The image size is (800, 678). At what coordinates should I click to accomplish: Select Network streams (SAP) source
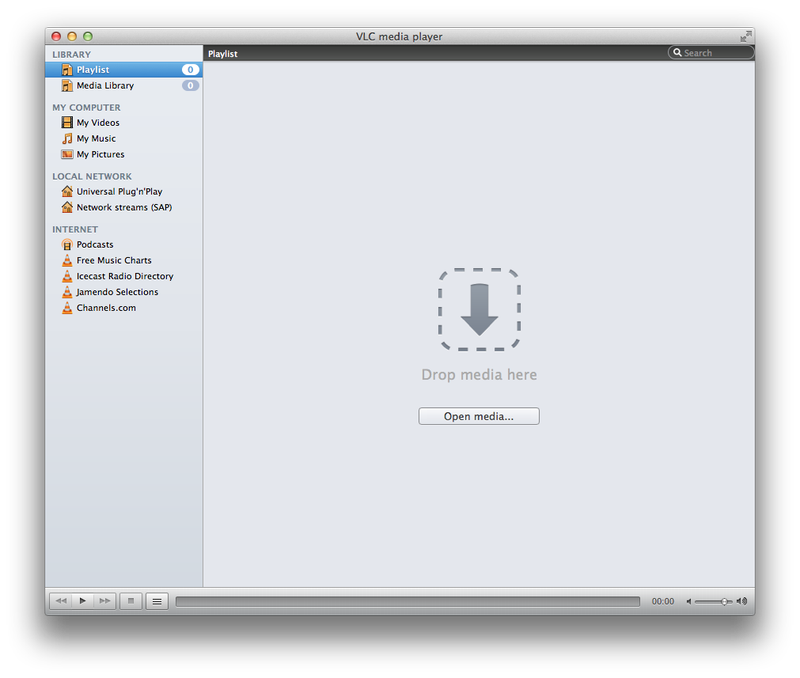(x=123, y=207)
